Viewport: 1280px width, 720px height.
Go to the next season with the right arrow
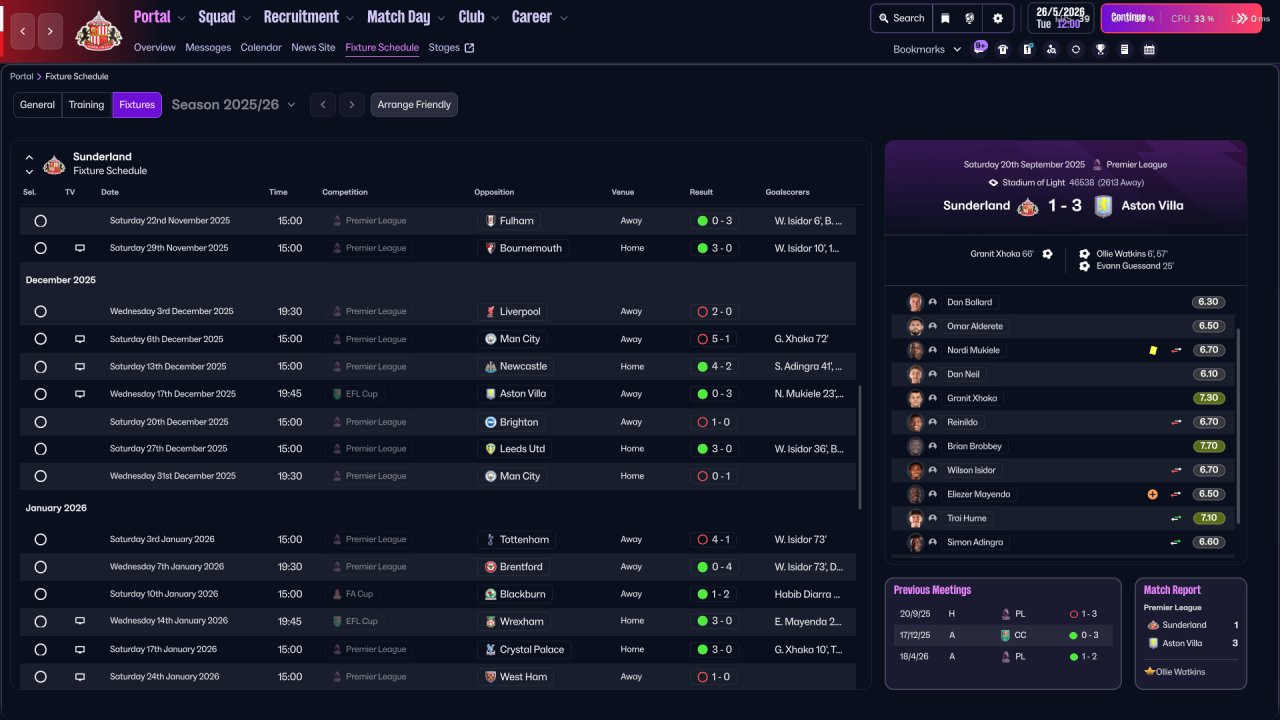(351, 105)
